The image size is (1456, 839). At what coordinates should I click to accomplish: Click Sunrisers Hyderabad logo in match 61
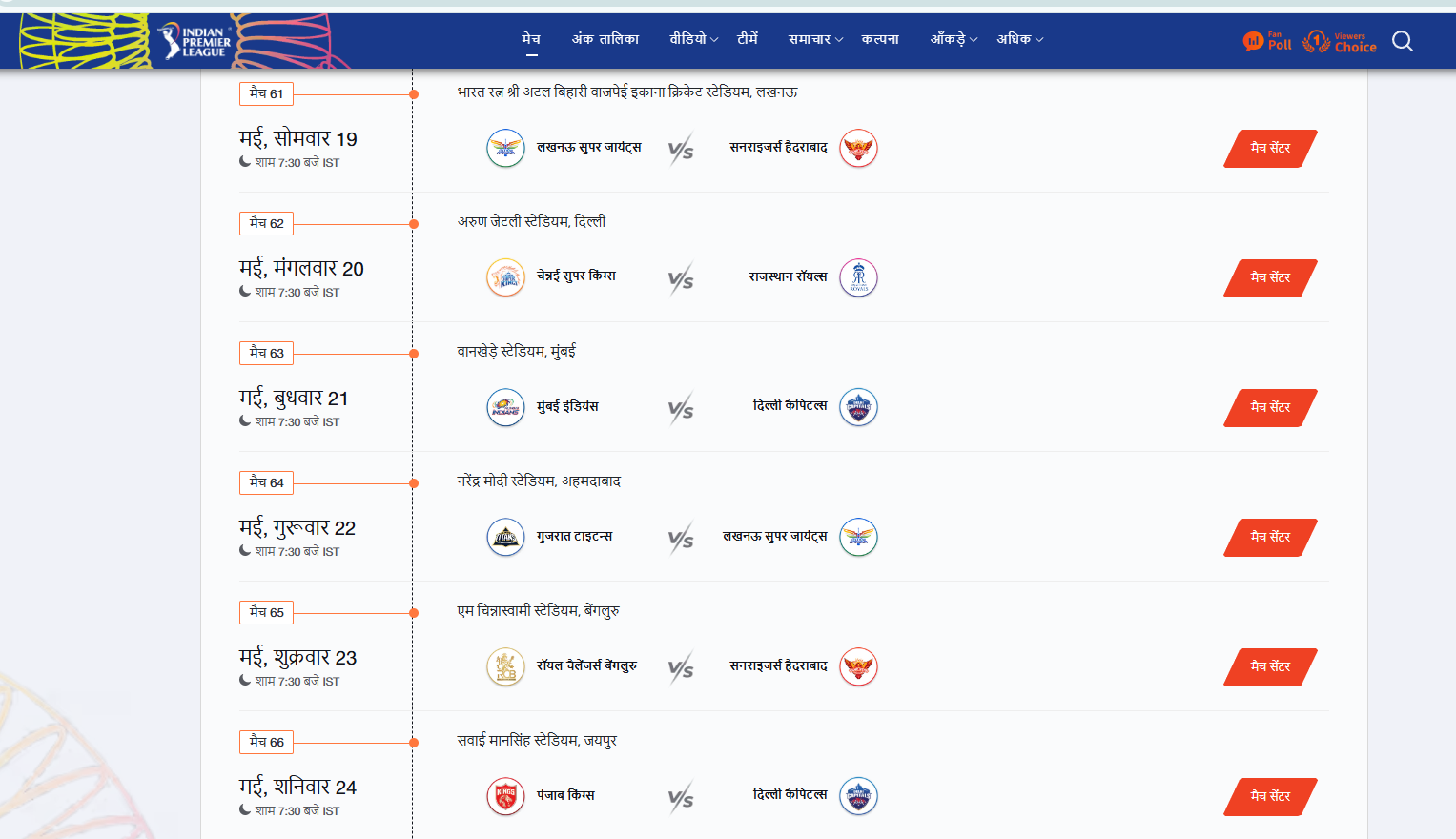point(858,148)
